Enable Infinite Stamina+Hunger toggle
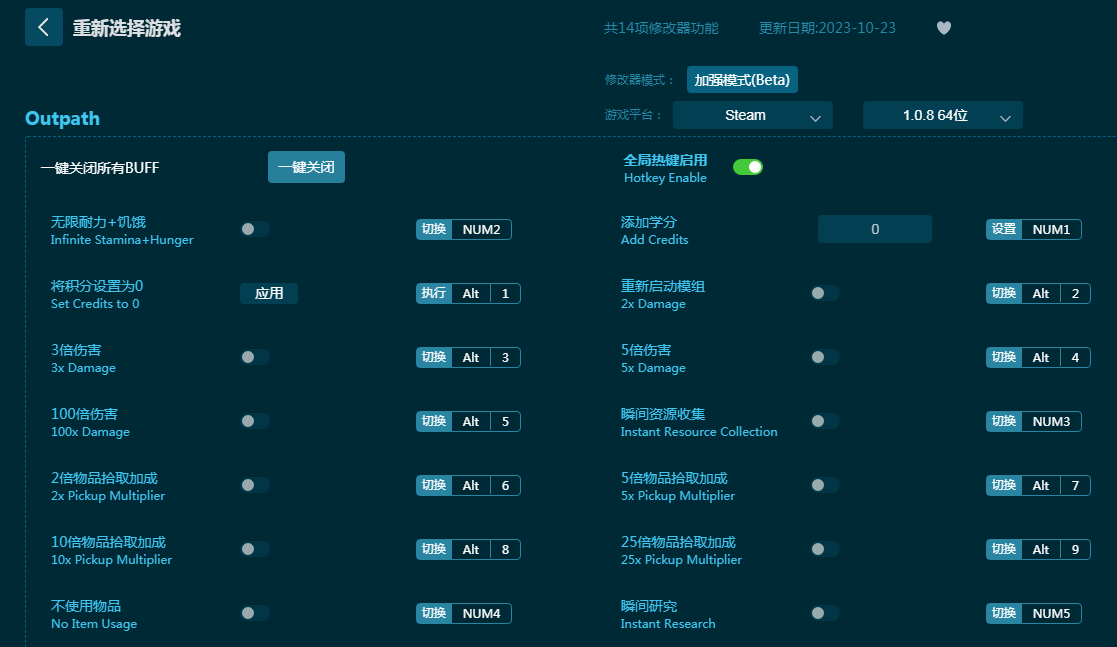The image size is (1117, 647). (x=255, y=229)
